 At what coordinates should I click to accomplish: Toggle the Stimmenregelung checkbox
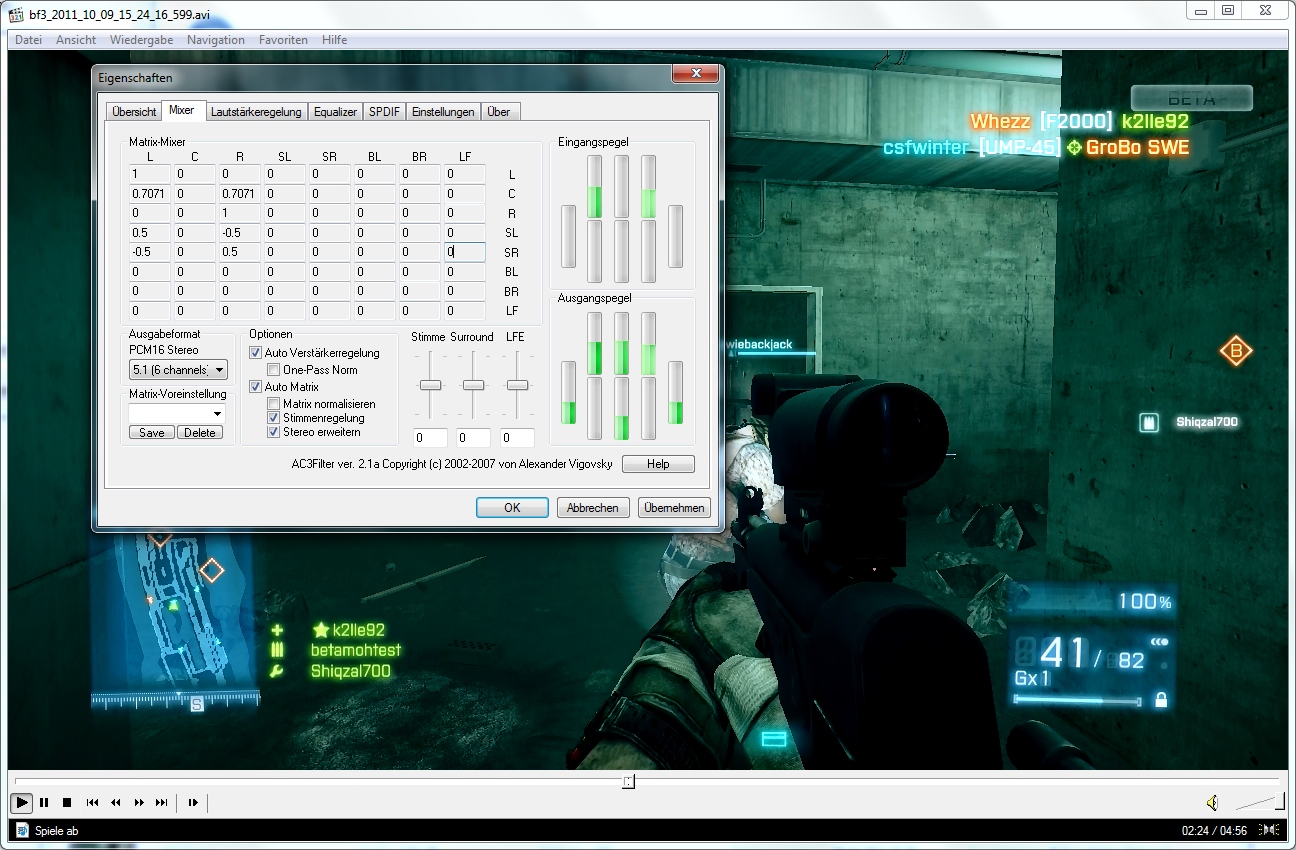coord(273,417)
